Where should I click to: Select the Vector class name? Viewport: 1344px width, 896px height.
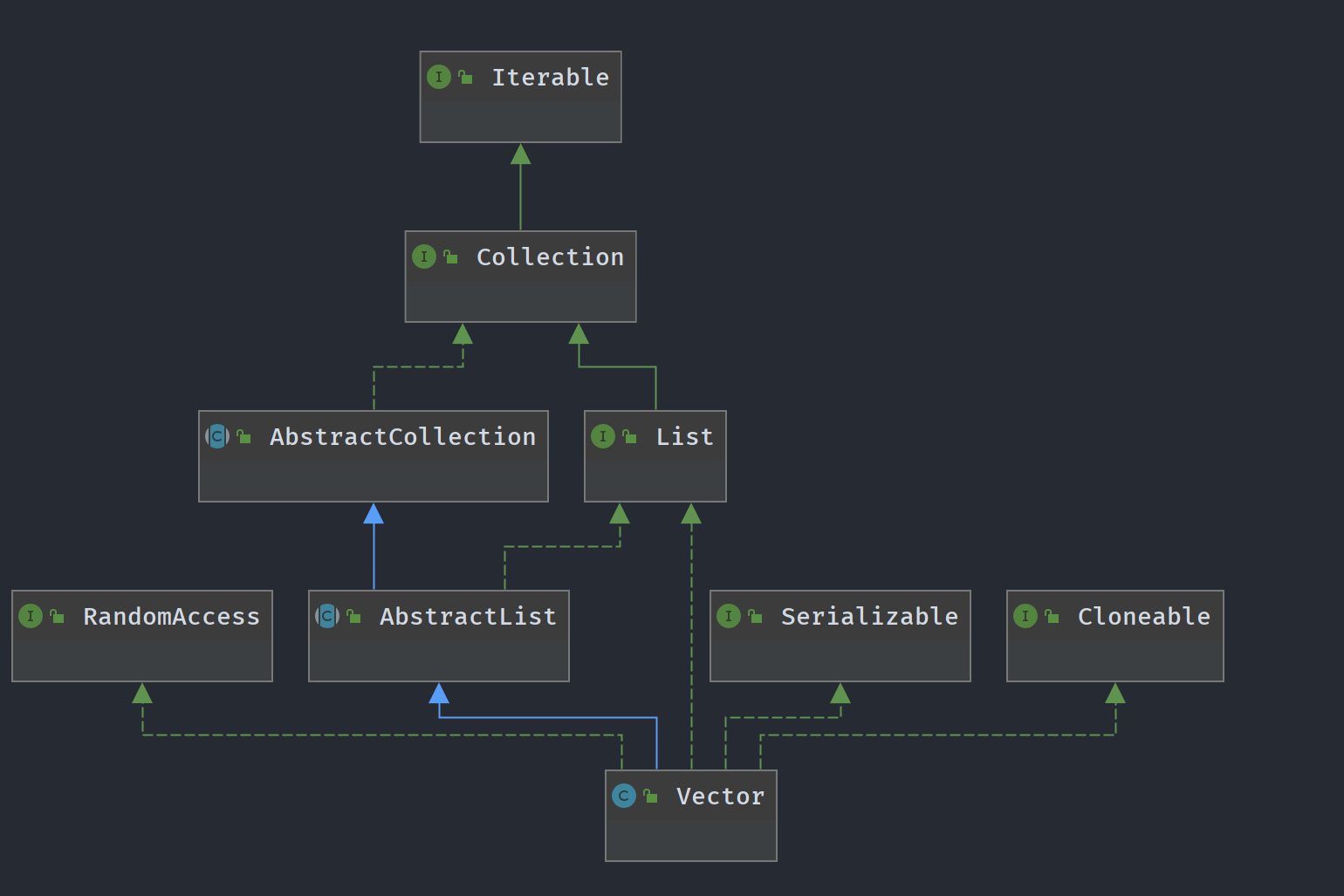pyautogui.click(x=720, y=797)
